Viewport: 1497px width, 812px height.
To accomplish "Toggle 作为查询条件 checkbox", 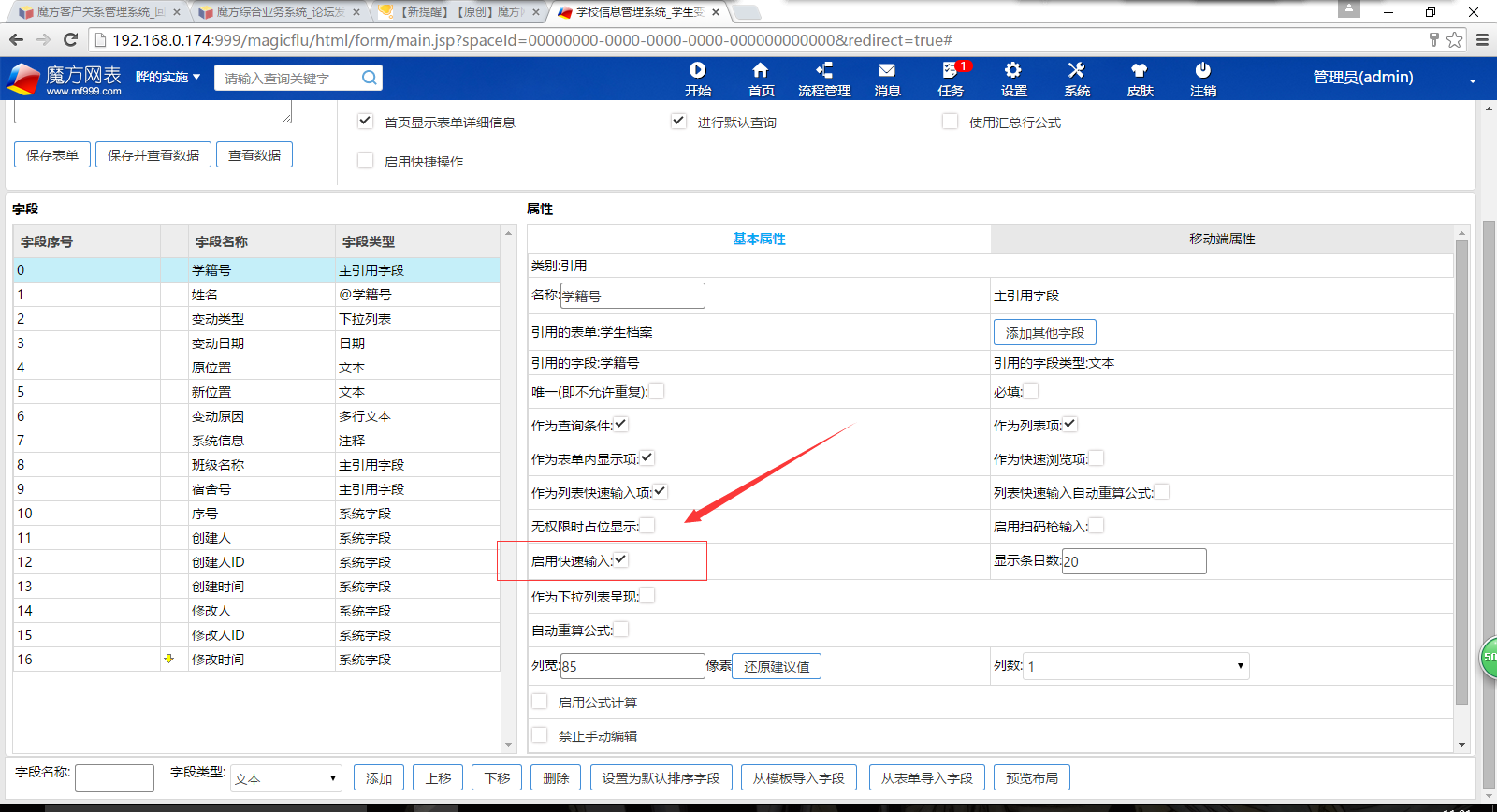I will tap(621, 425).
